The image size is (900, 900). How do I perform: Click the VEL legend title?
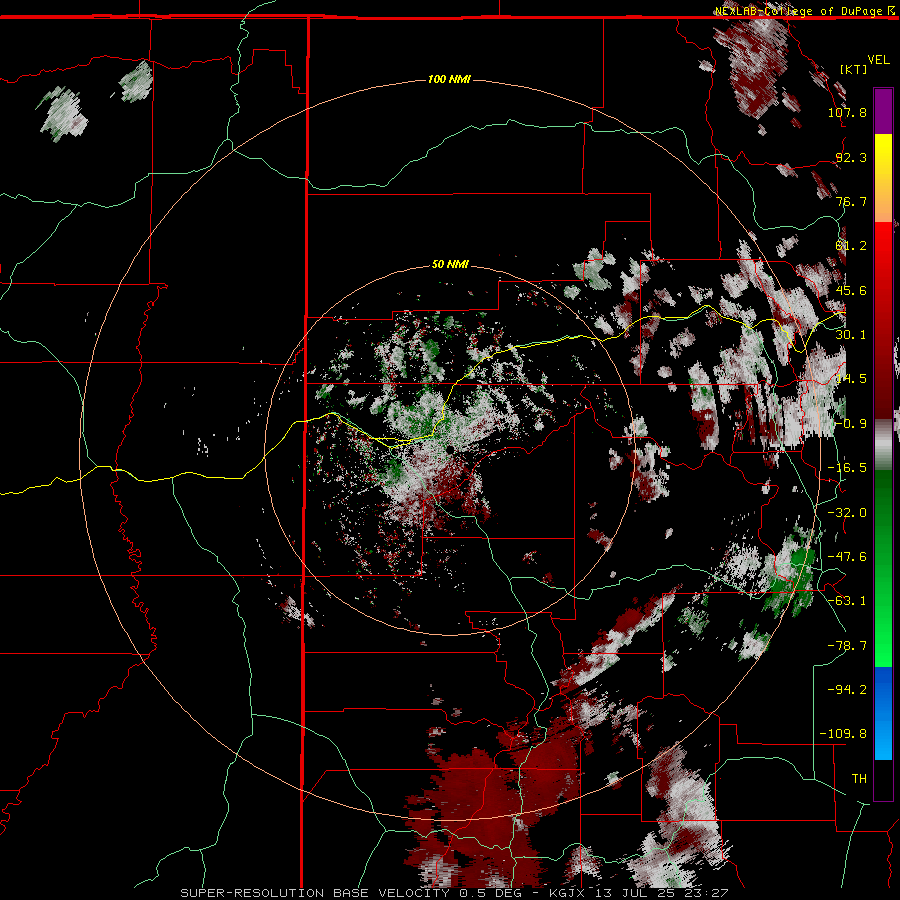pyautogui.click(x=878, y=60)
